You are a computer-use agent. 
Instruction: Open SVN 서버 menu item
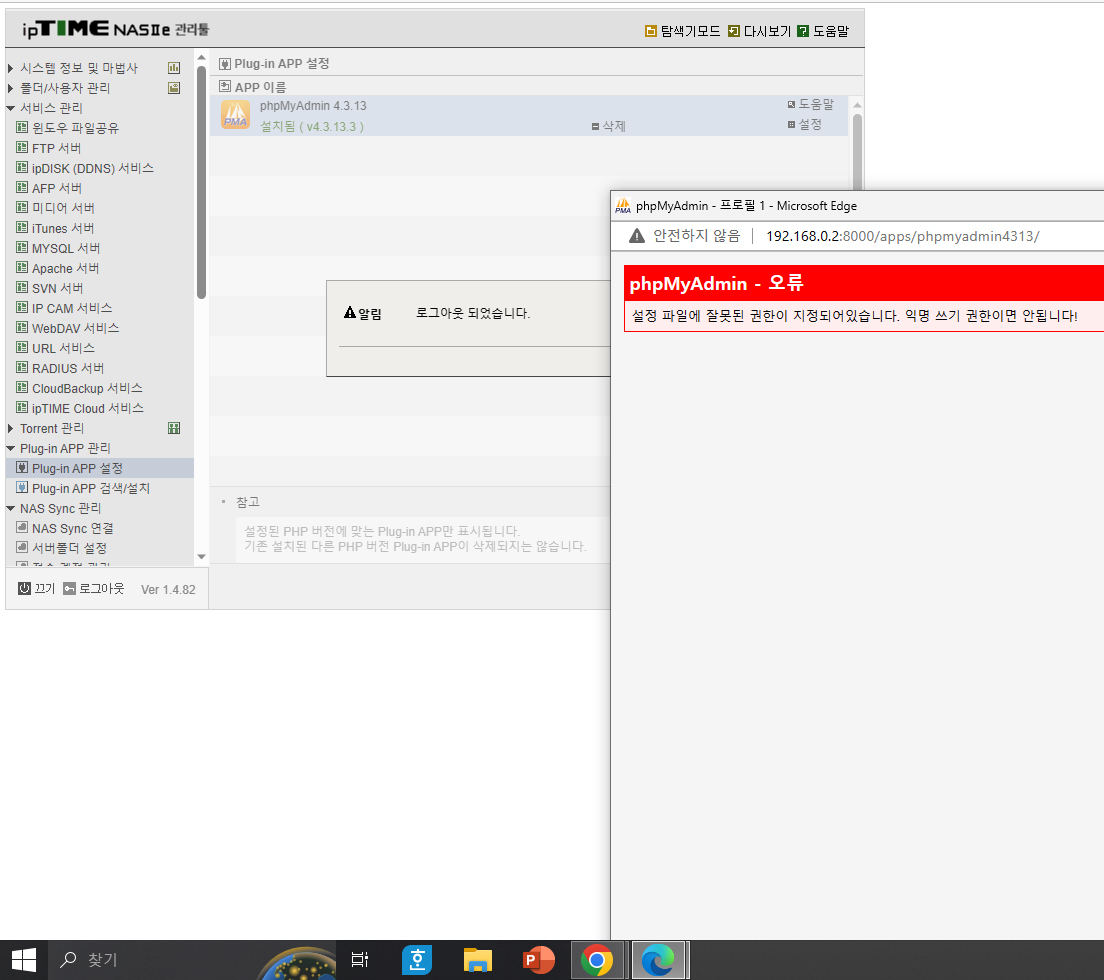(50, 289)
